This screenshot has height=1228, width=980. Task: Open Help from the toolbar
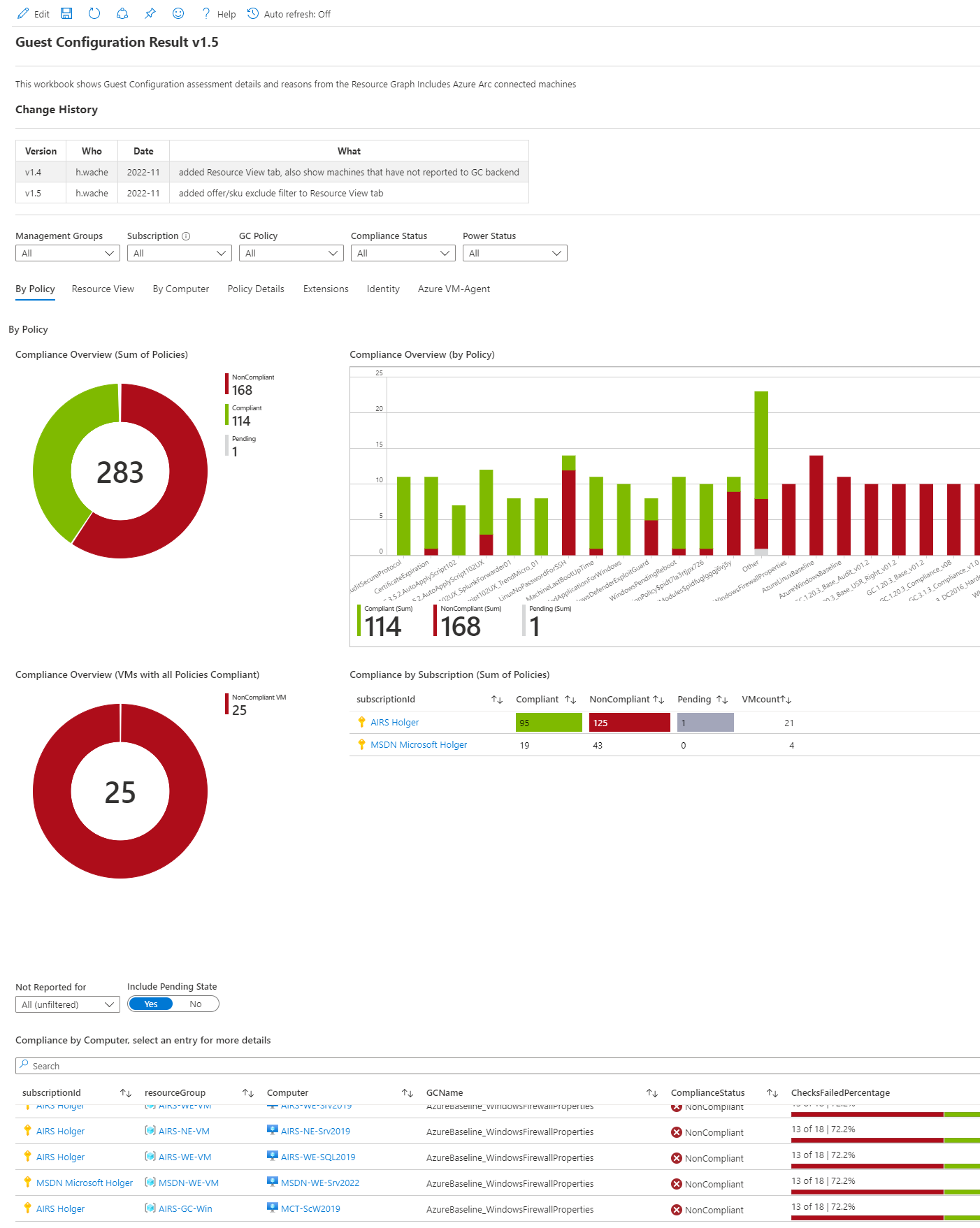tap(219, 14)
